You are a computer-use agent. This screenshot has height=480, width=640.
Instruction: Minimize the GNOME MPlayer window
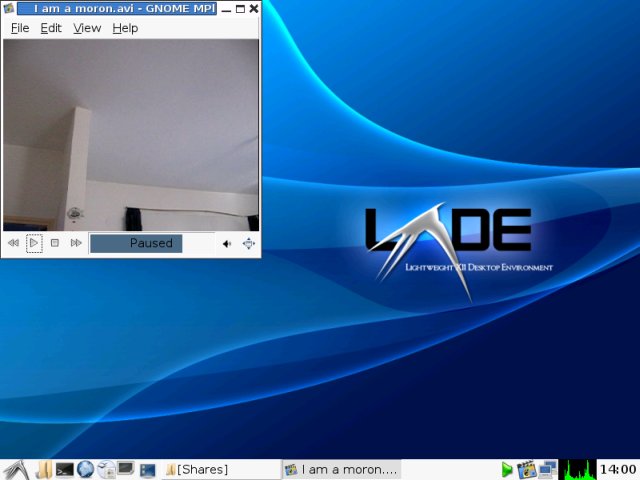tap(226, 9)
